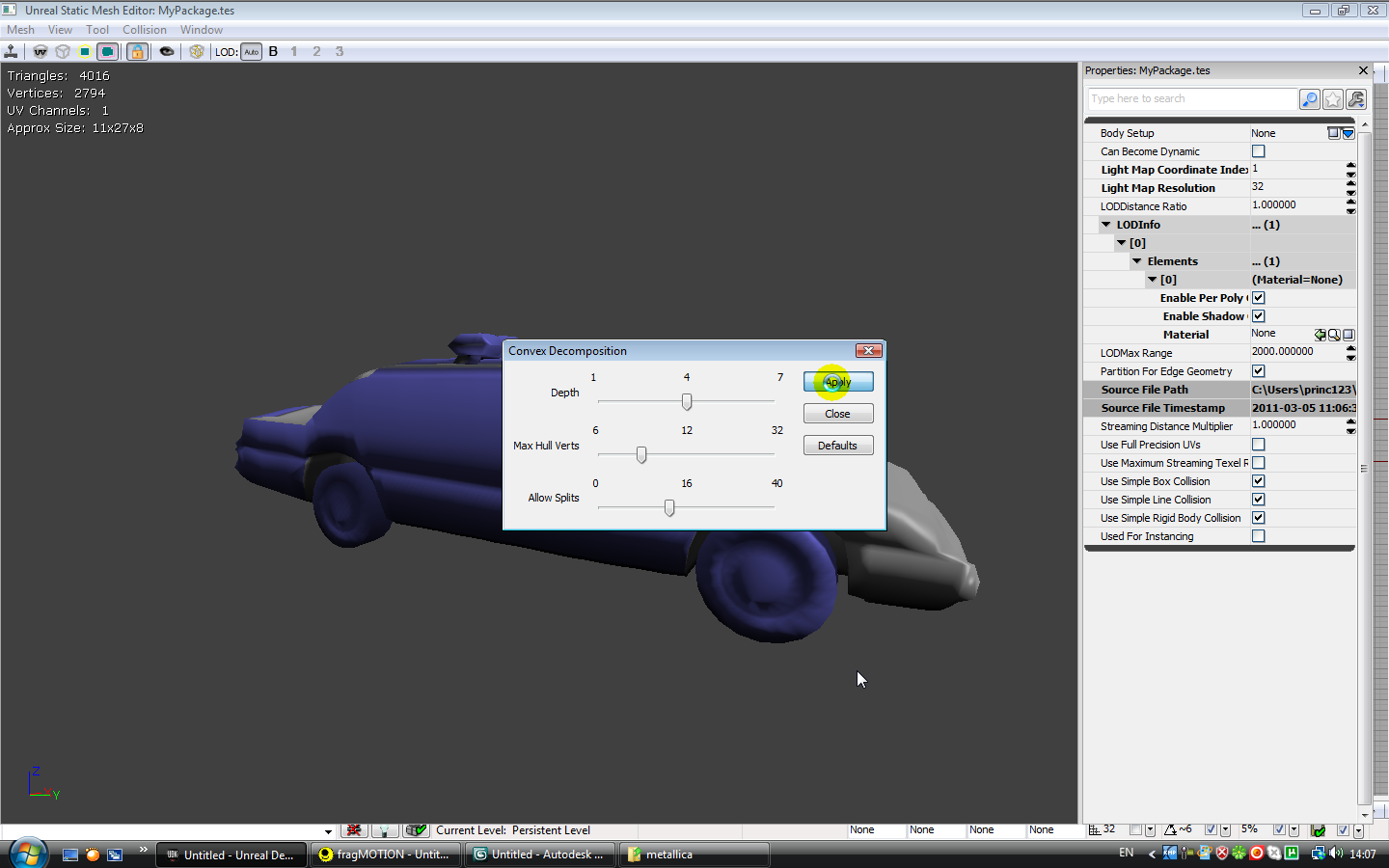Switch to Untitled - Autodesk taskbar window
The width and height of the screenshot is (1389, 868).
(540, 854)
